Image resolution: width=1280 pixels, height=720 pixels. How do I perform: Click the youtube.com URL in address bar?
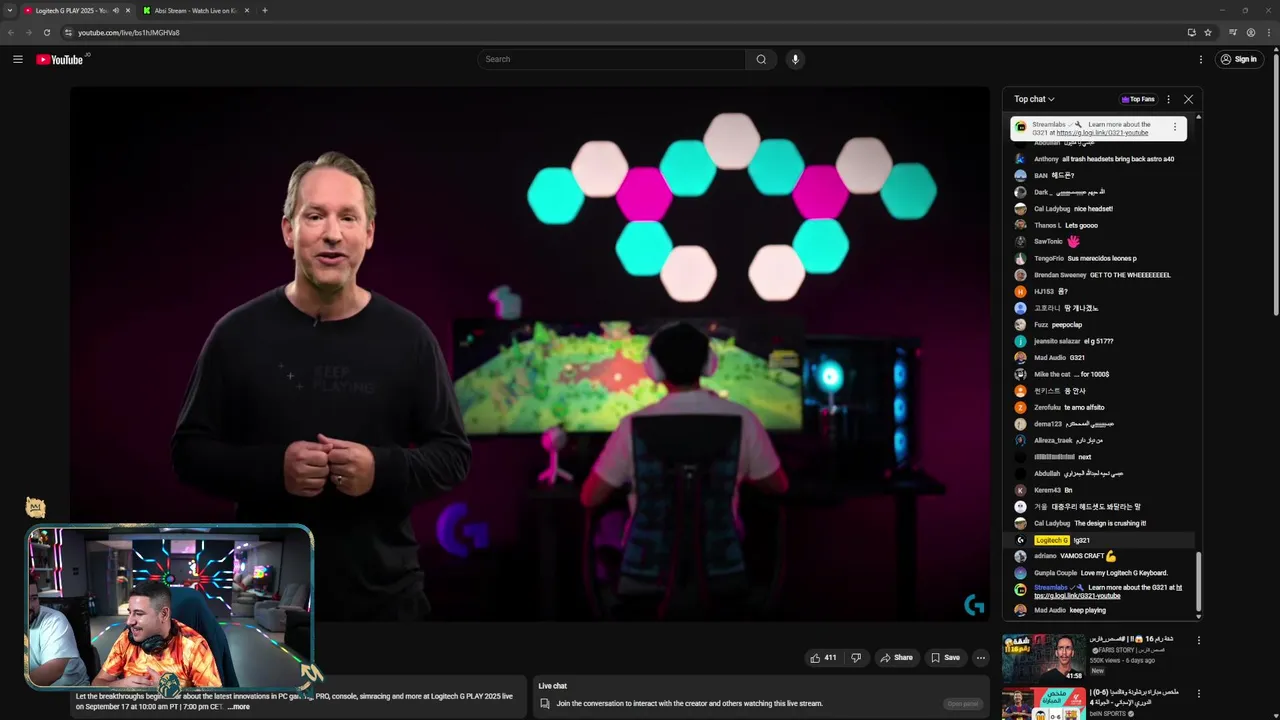point(129,32)
